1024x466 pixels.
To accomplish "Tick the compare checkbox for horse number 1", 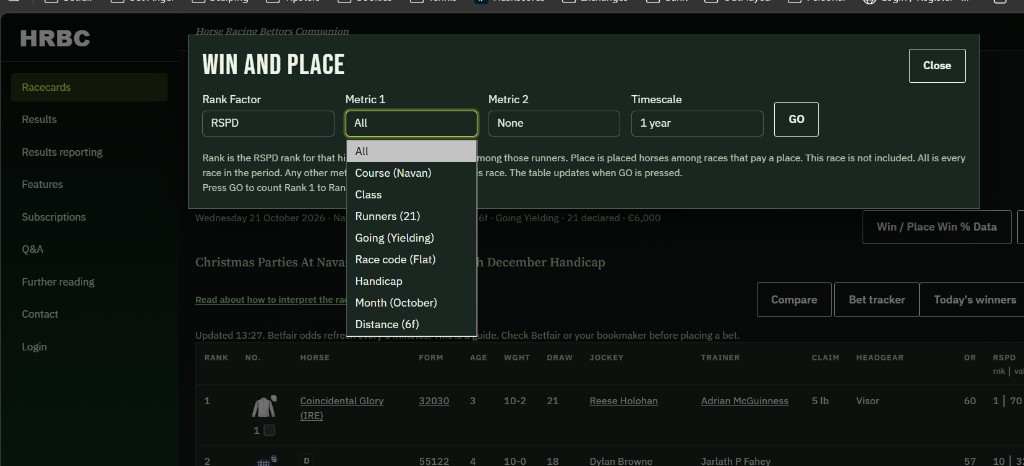I will point(269,430).
